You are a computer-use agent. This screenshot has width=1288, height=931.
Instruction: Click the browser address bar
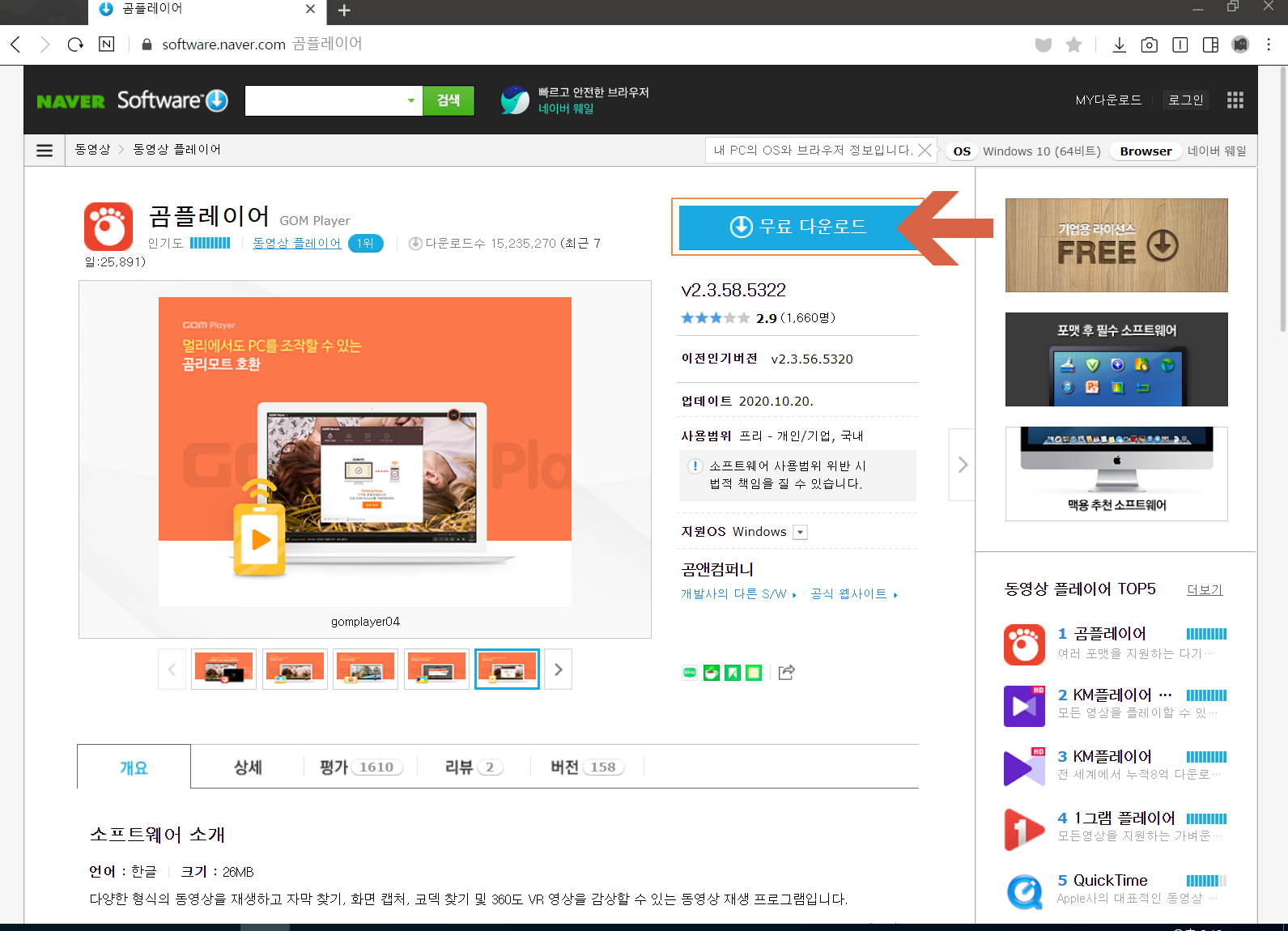click(x=567, y=45)
